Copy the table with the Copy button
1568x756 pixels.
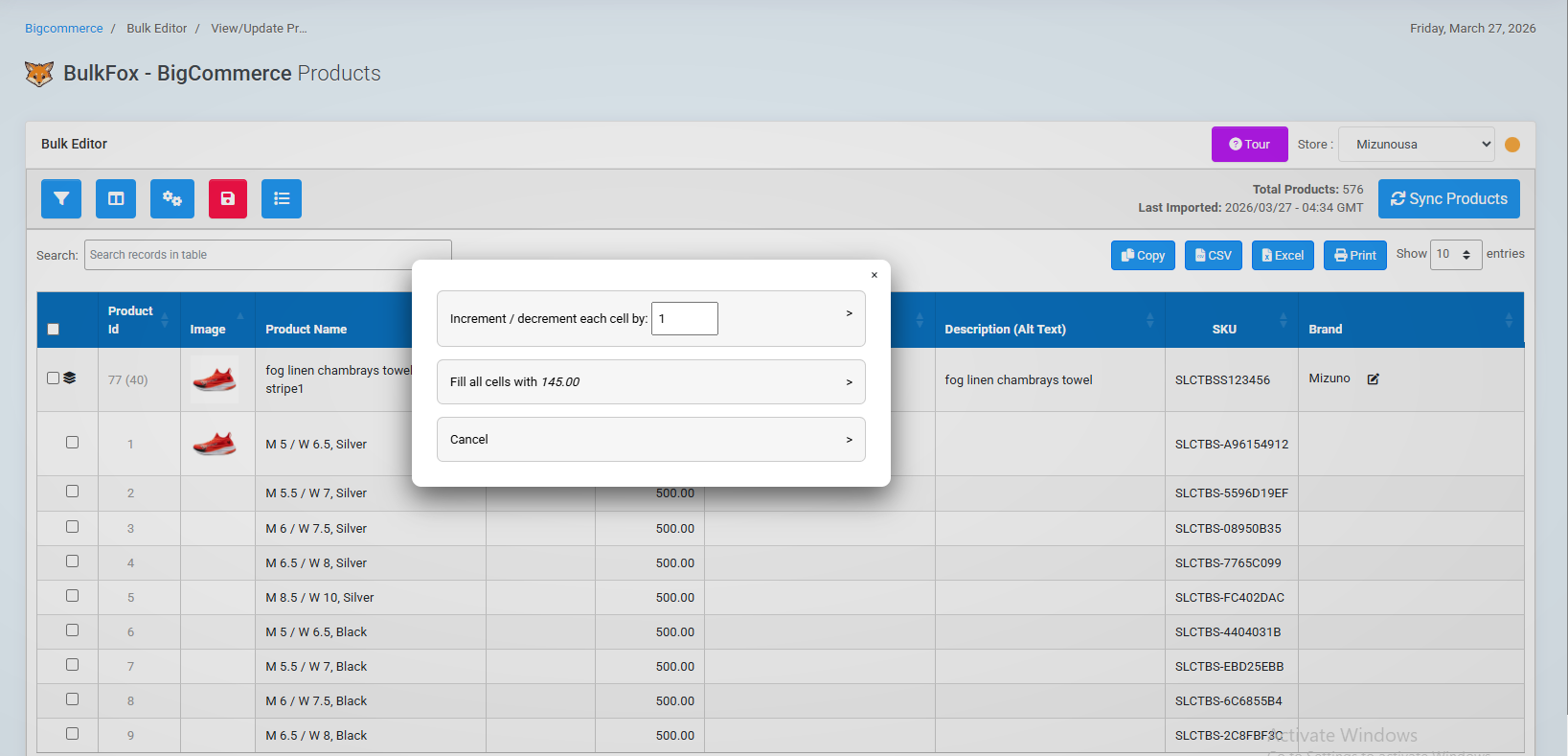click(x=1143, y=255)
